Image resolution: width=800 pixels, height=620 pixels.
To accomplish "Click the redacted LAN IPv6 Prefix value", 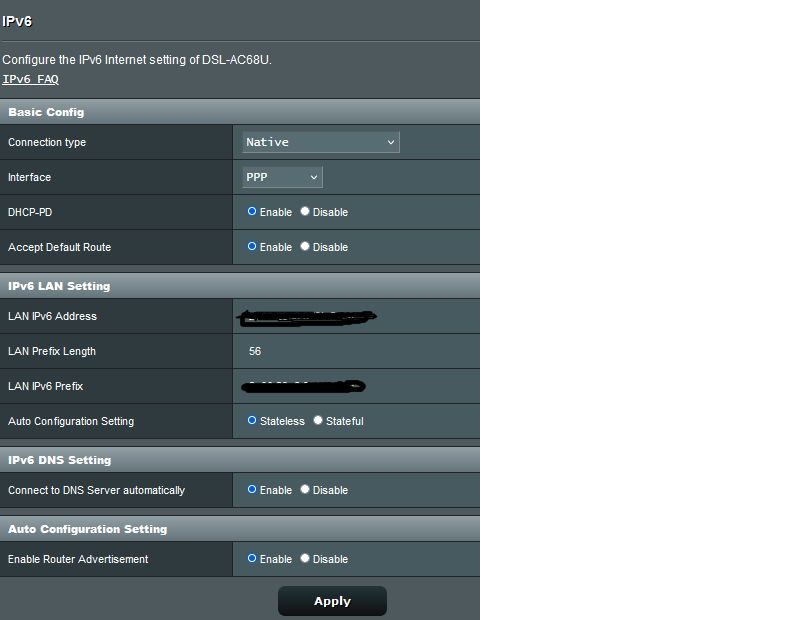I will click(x=304, y=386).
